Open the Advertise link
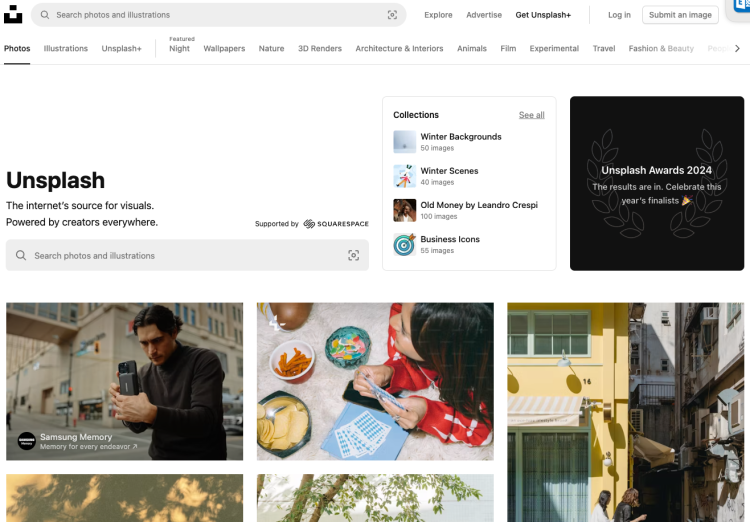 click(x=484, y=15)
